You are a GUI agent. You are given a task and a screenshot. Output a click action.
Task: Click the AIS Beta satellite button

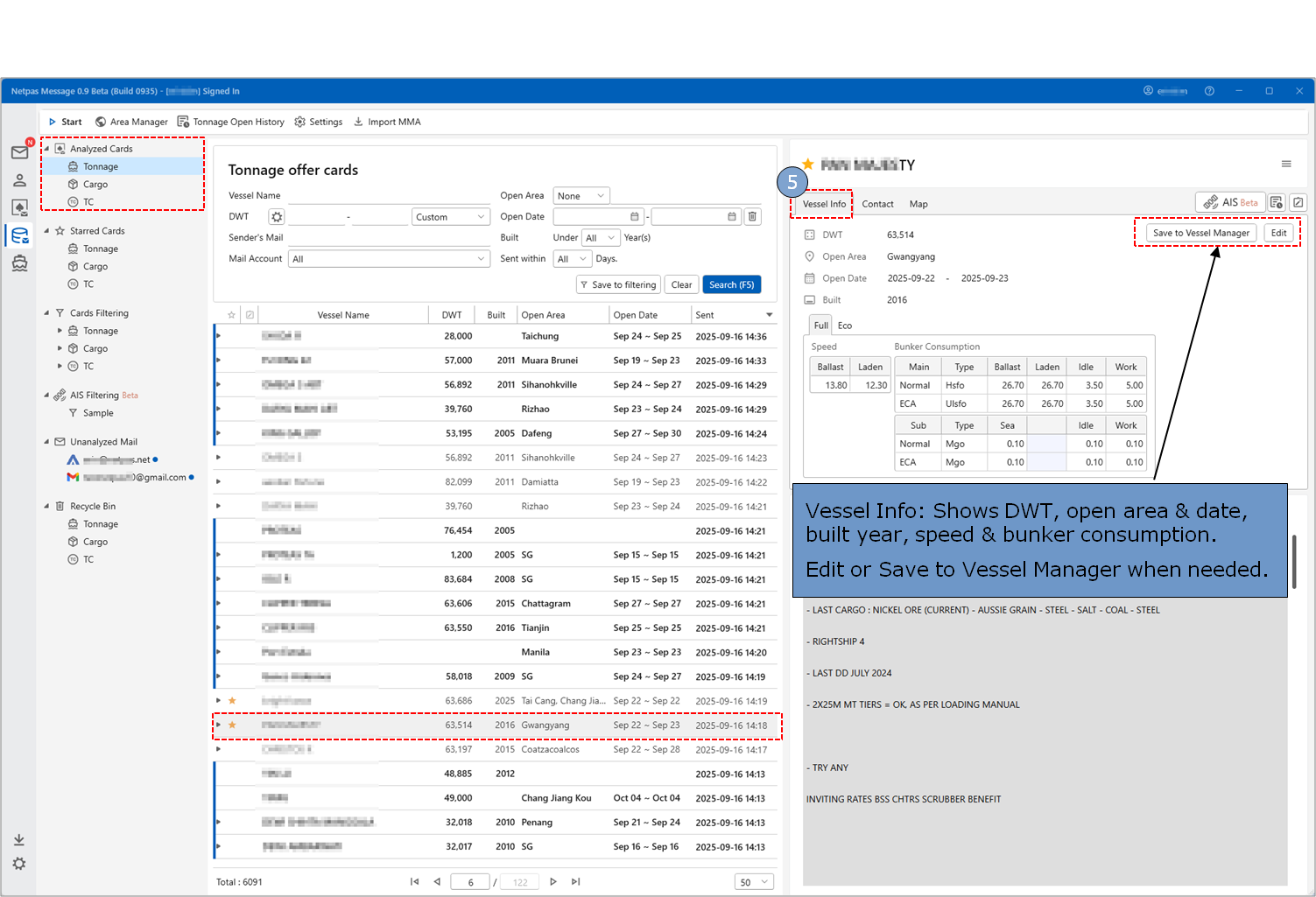[1229, 202]
